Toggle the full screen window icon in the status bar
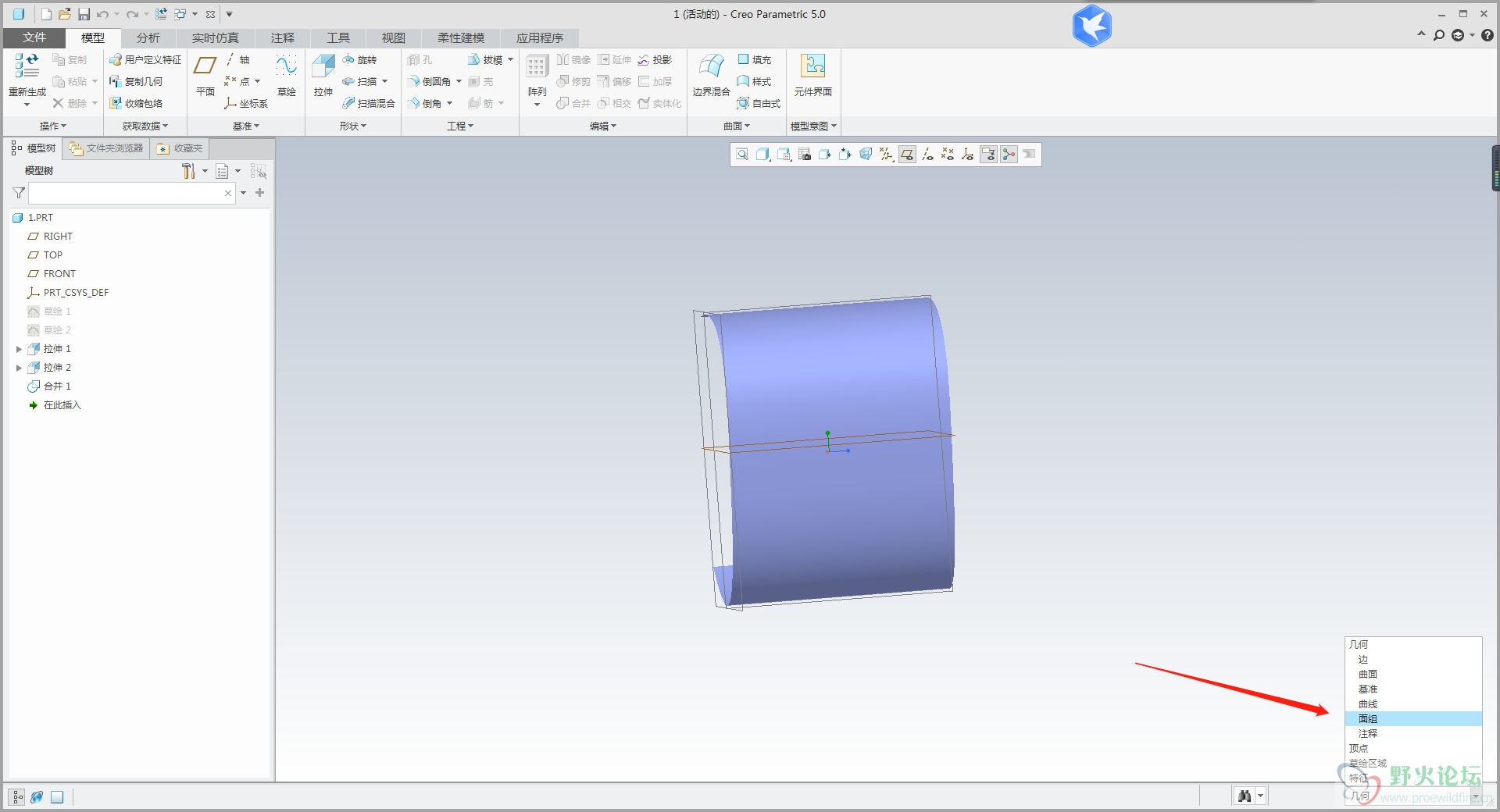The height and width of the screenshot is (812, 1500). (x=57, y=797)
